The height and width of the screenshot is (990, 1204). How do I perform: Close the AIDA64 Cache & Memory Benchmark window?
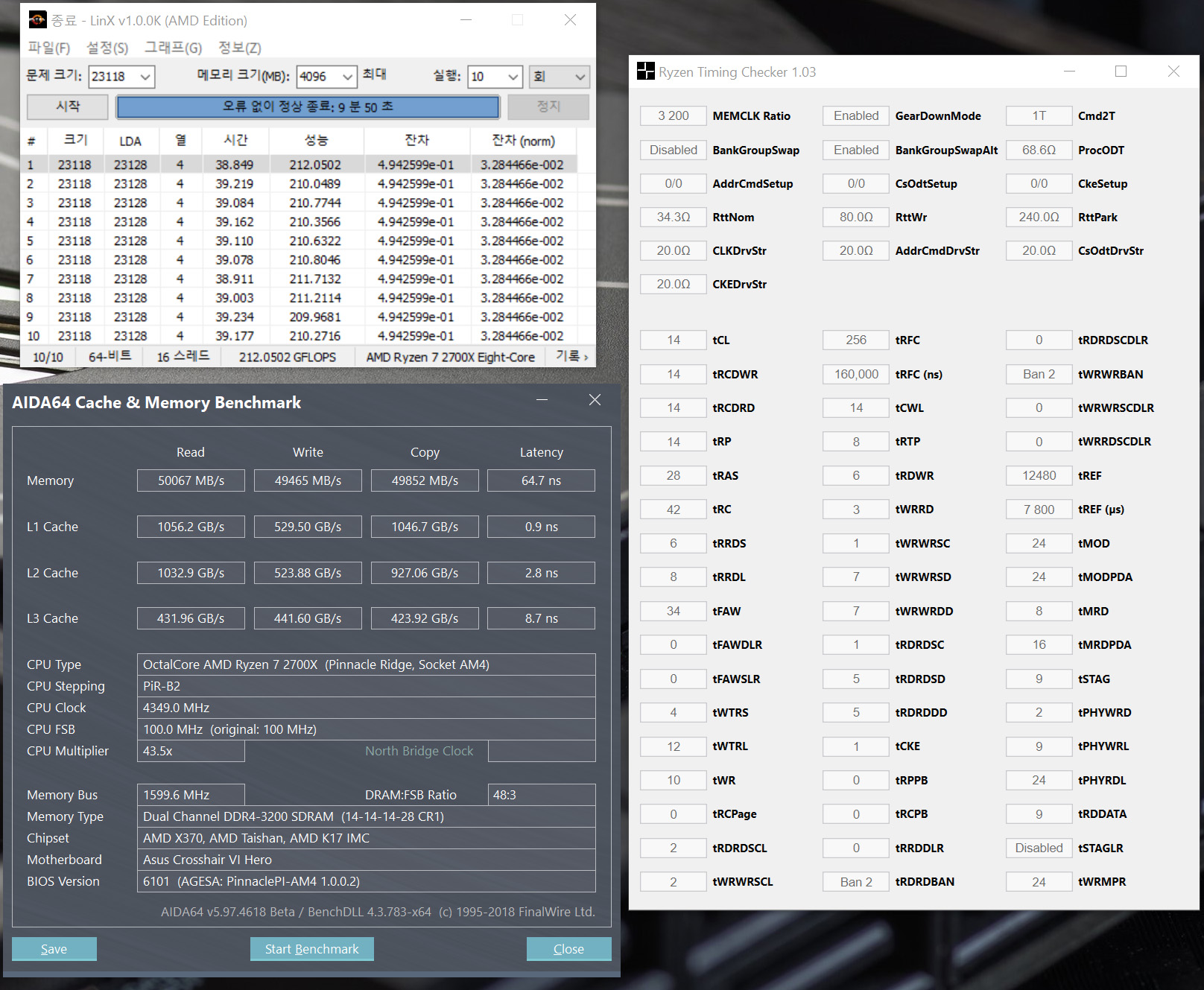[595, 400]
